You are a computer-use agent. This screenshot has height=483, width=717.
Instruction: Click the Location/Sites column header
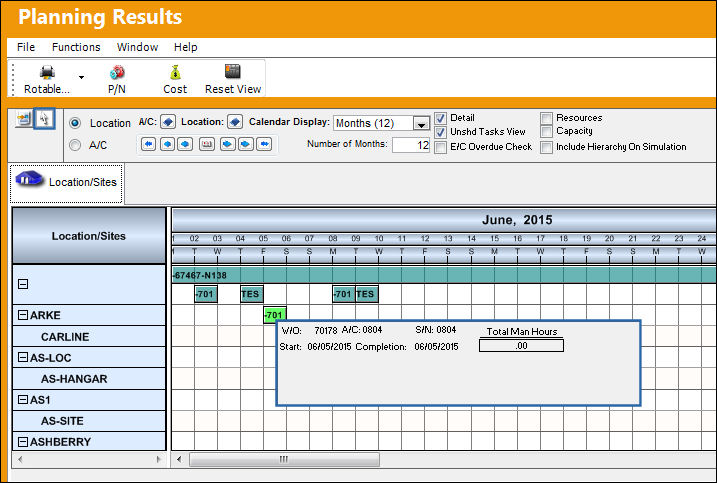(x=89, y=236)
